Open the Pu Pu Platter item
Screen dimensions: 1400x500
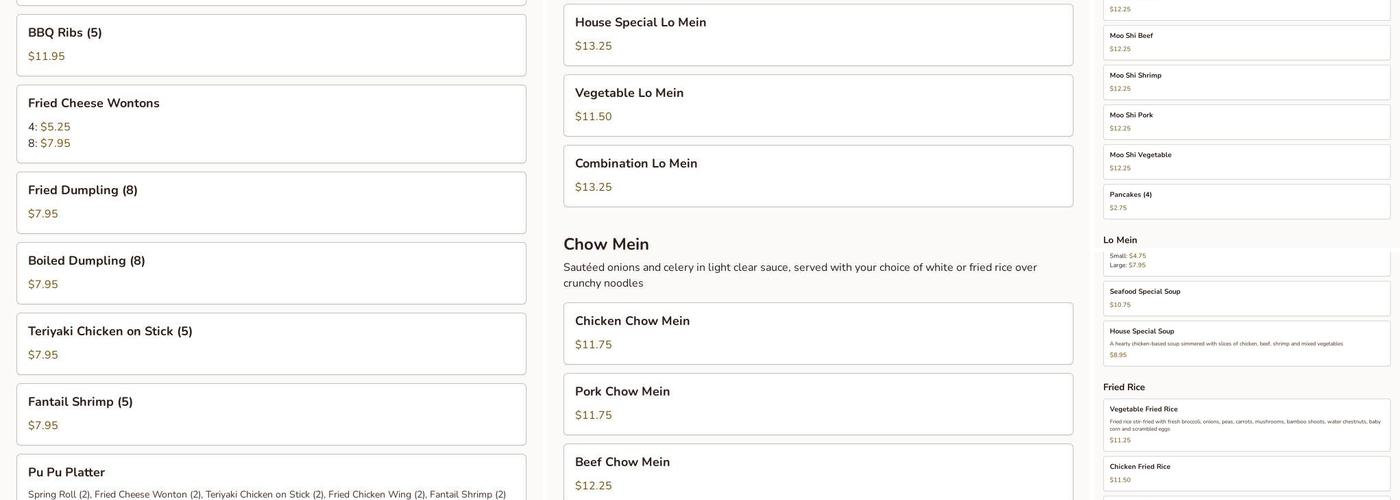click(271, 478)
